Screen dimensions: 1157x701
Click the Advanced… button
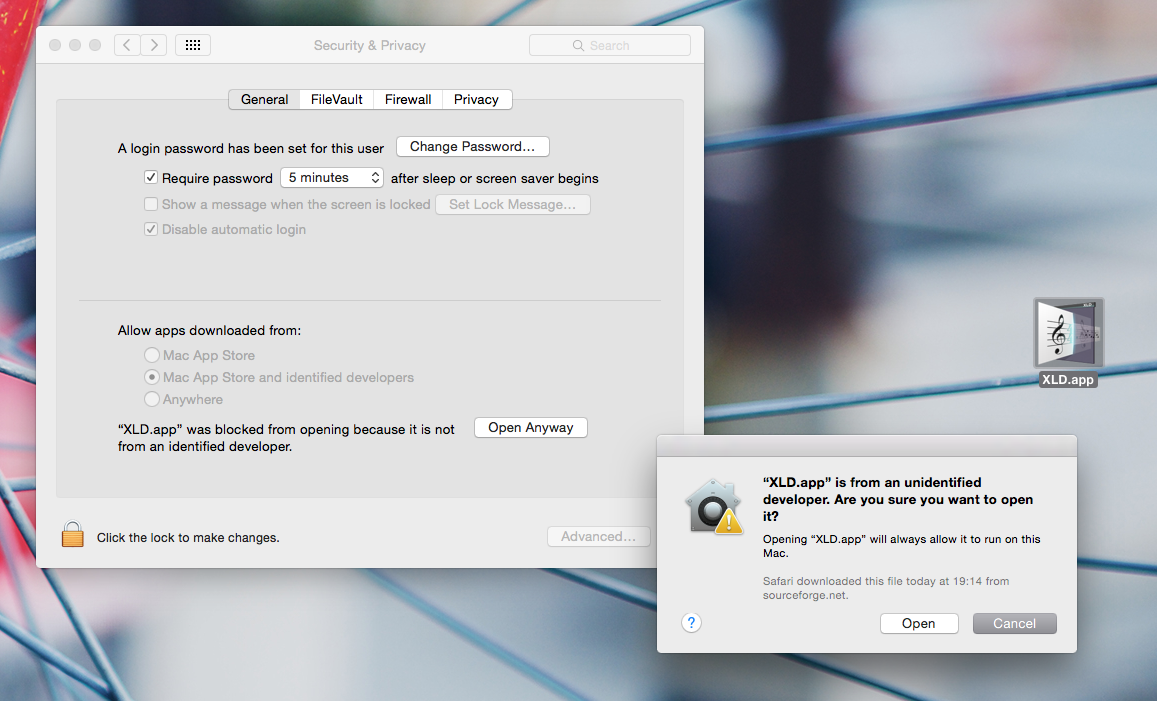598,536
